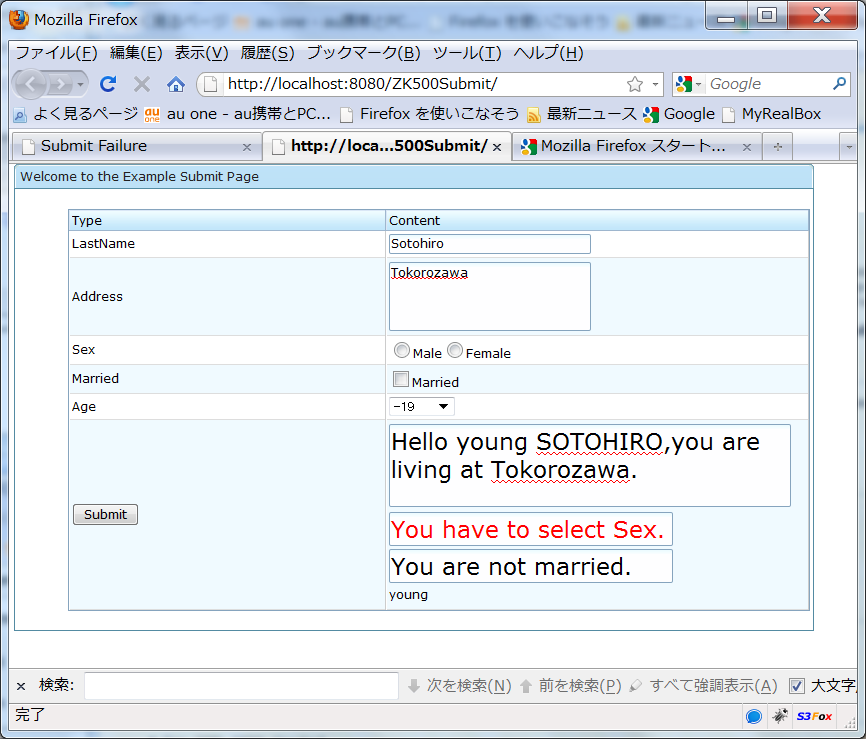Click the blue globe status bar icon
Screen dimensions: 866x739
754,716
